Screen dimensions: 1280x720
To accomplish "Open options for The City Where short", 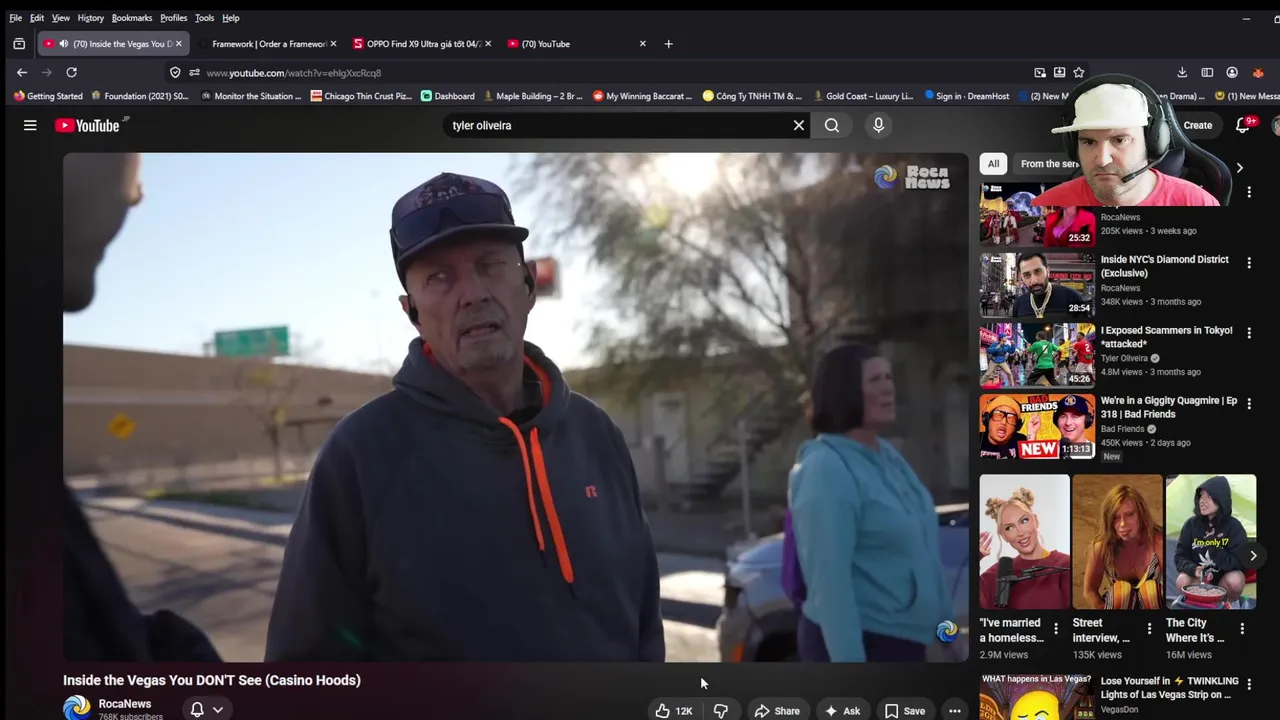I will tap(1242, 629).
